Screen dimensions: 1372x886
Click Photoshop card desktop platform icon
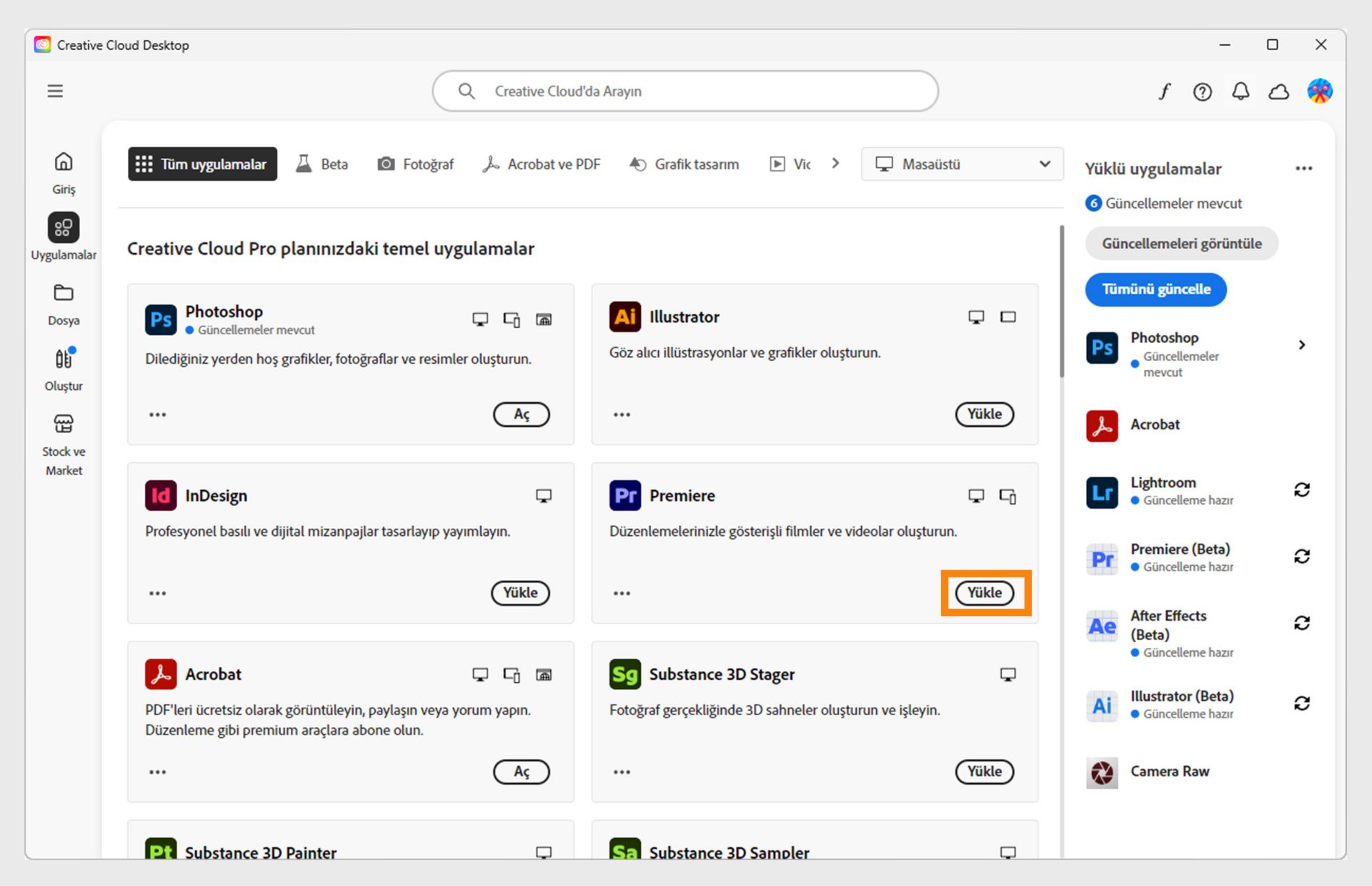(480, 319)
